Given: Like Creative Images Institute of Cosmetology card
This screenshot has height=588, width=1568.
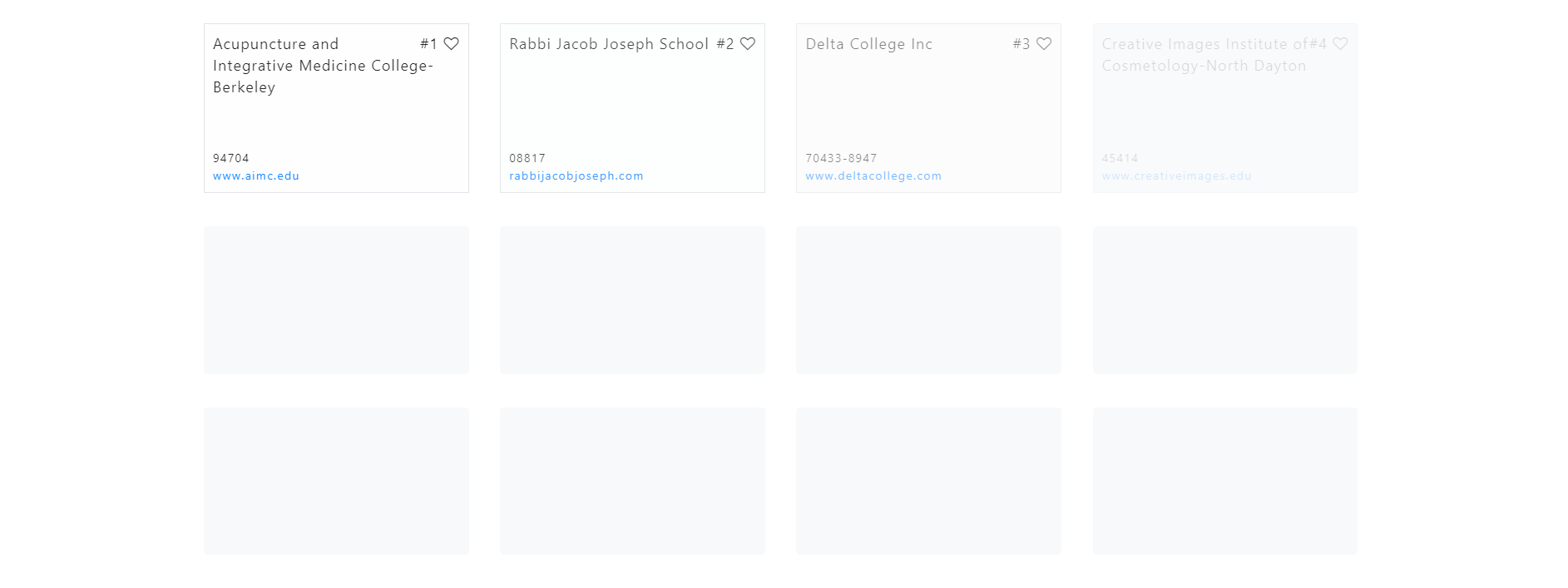Looking at the screenshot, I should tap(1340, 44).
